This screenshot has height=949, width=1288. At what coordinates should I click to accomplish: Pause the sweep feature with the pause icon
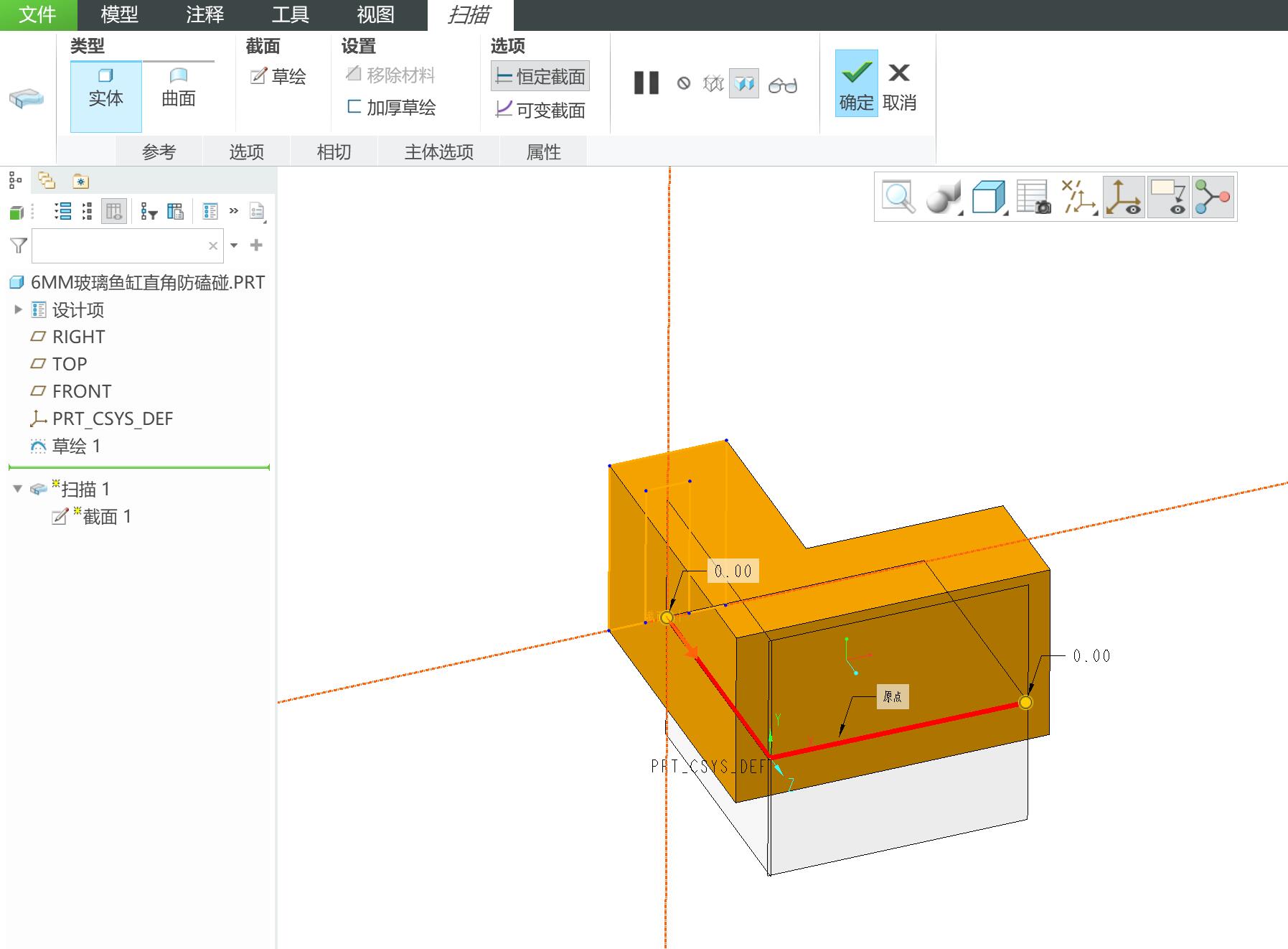pos(646,83)
